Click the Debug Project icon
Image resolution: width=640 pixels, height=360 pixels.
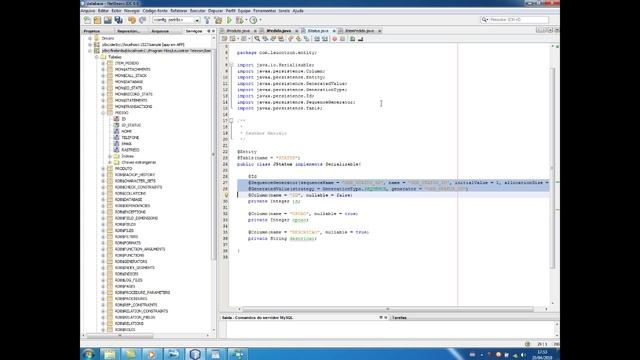pos(240,20)
